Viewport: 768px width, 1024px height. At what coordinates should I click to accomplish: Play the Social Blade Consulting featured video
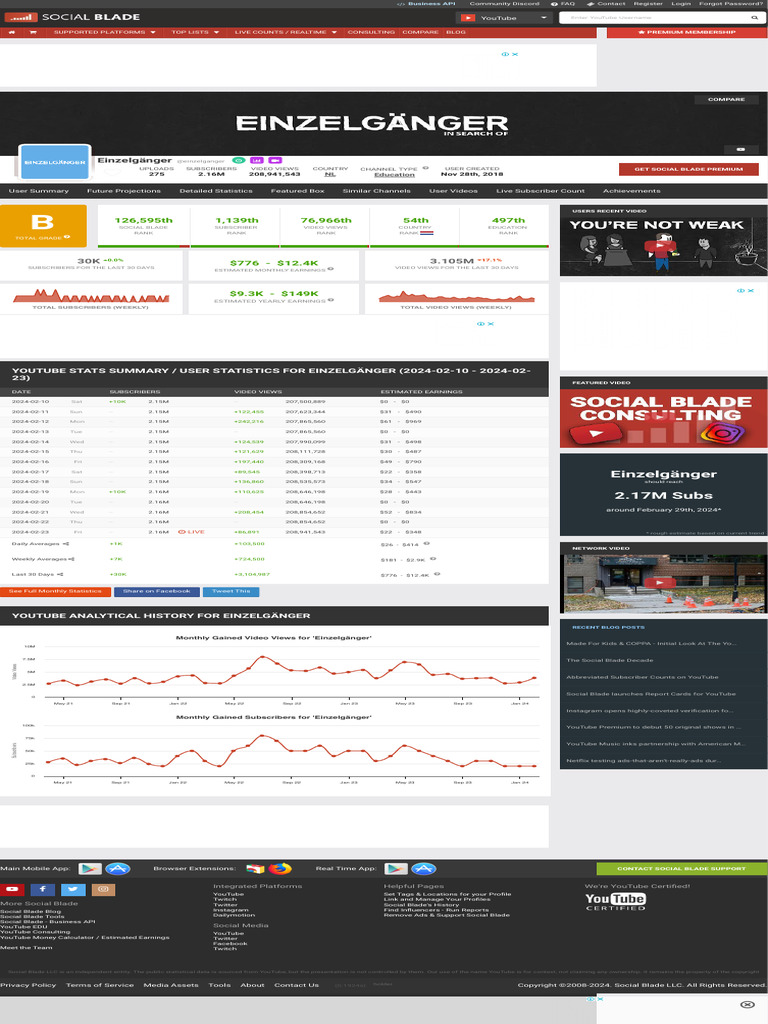tap(664, 418)
